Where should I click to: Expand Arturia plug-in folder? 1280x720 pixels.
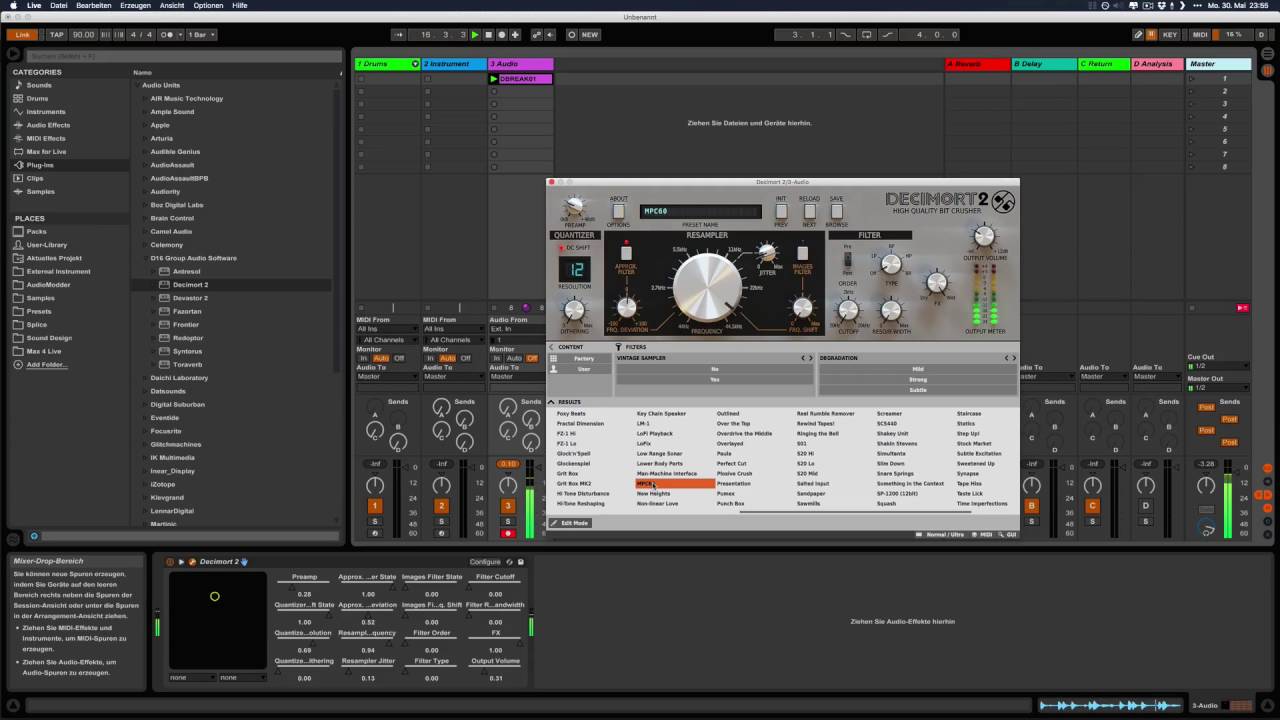click(146, 138)
